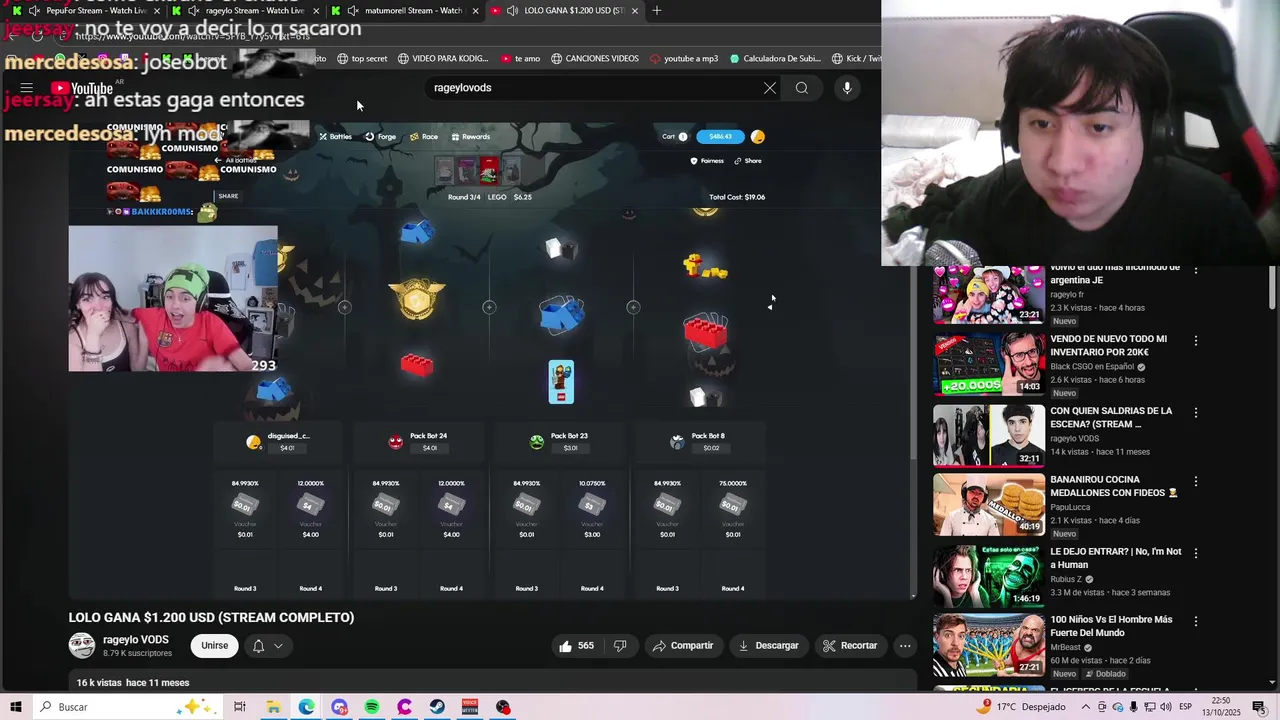Open the 'VIDEO PARA KODIG...' bookmark
The width and height of the screenshot is (1280, 720).
click(443, 59)
